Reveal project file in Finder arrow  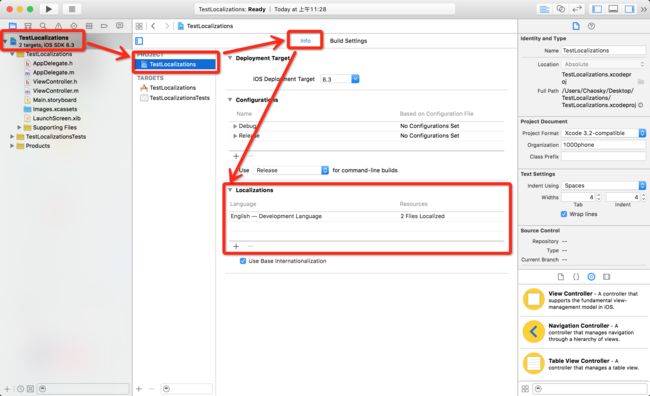tap(640, 105)
